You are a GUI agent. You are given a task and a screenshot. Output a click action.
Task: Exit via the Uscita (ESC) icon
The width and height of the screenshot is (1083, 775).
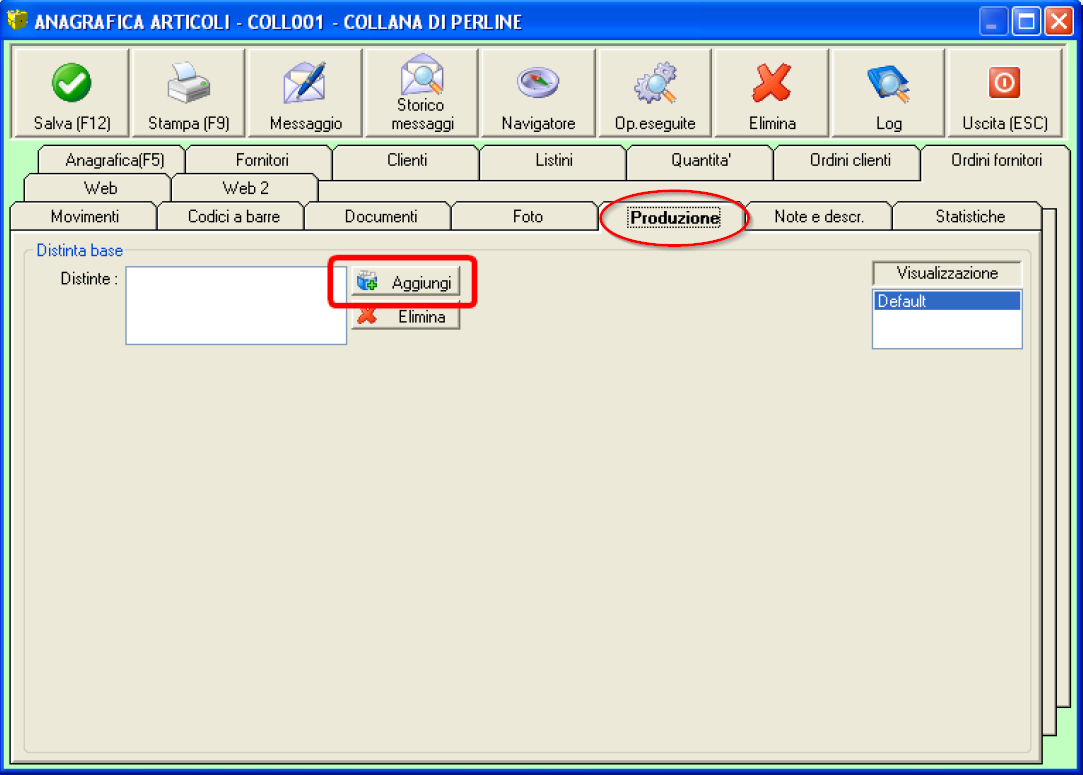(1004, 84)
